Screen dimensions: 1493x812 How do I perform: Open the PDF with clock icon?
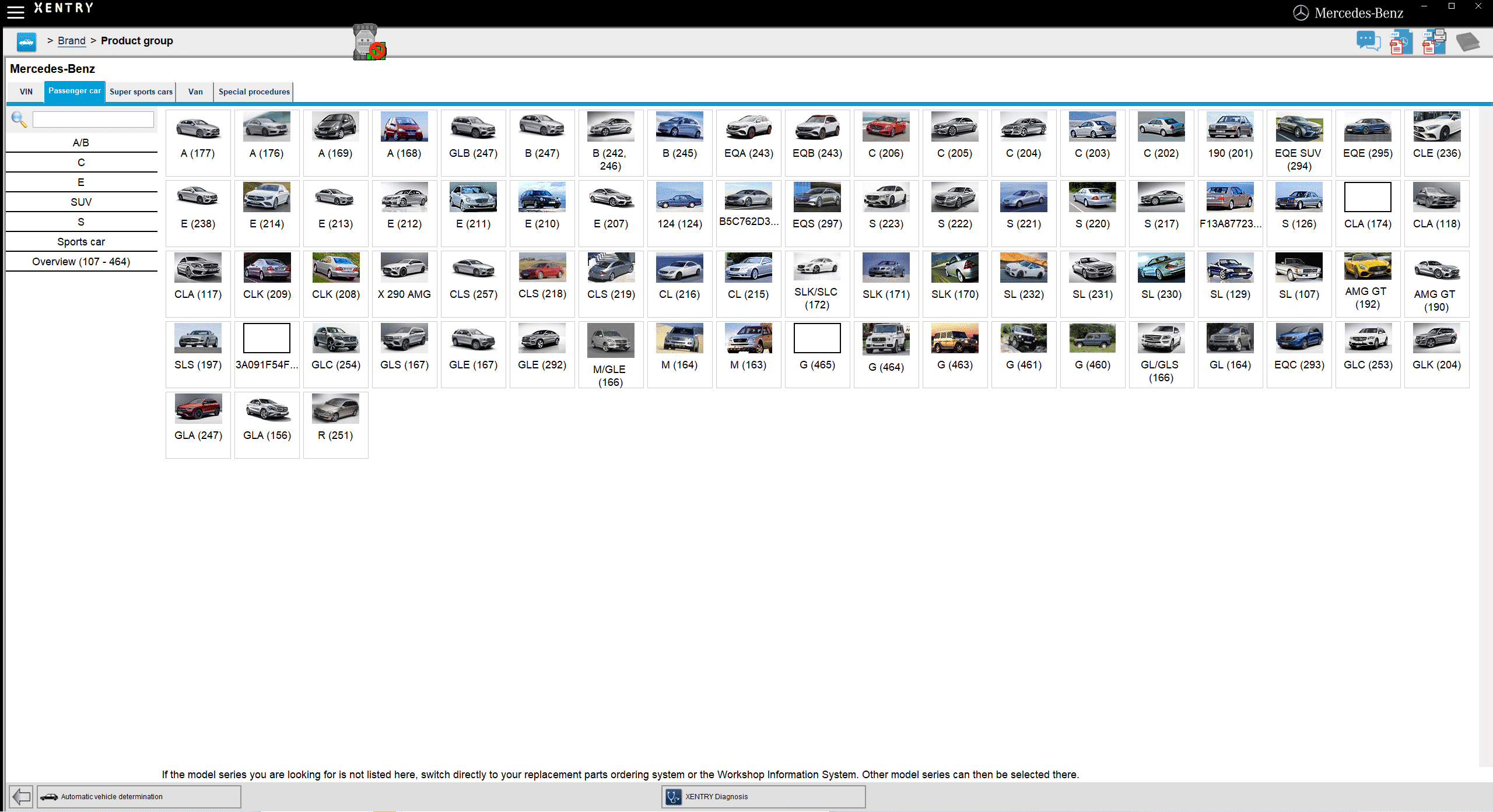(1401, 42)
